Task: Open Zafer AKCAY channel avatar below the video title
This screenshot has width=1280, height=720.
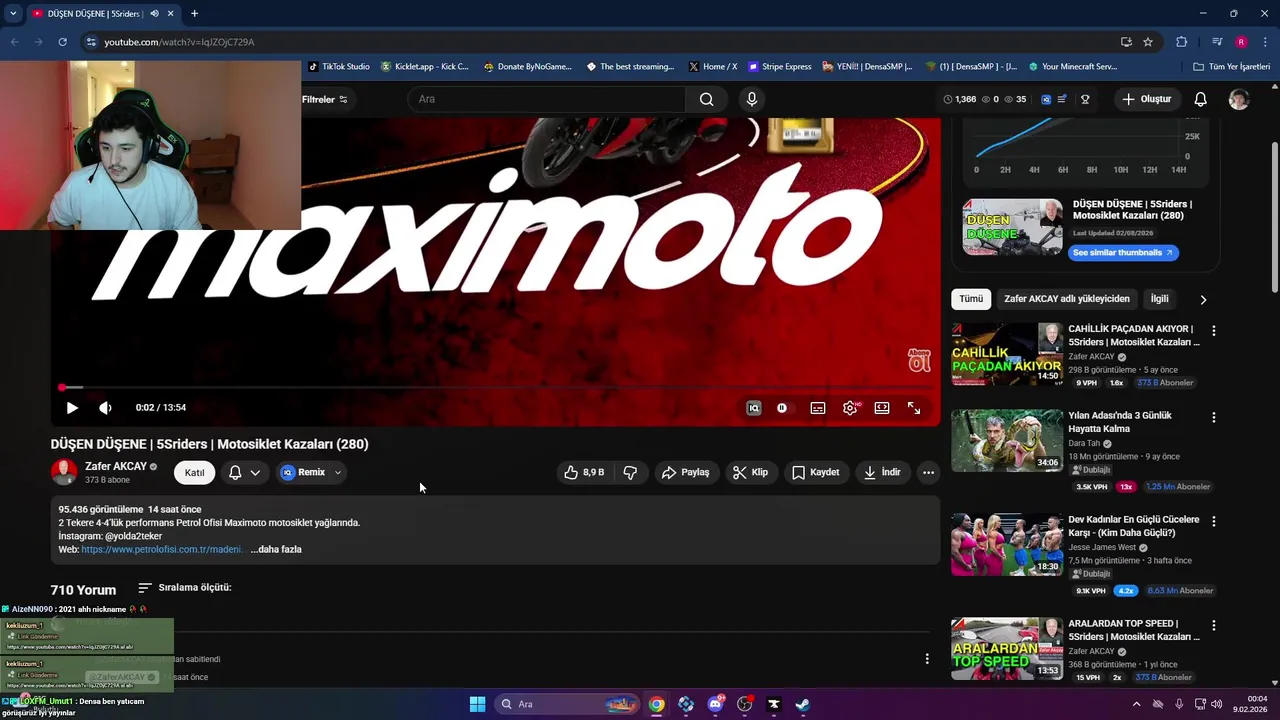Action: click(64, 472)
